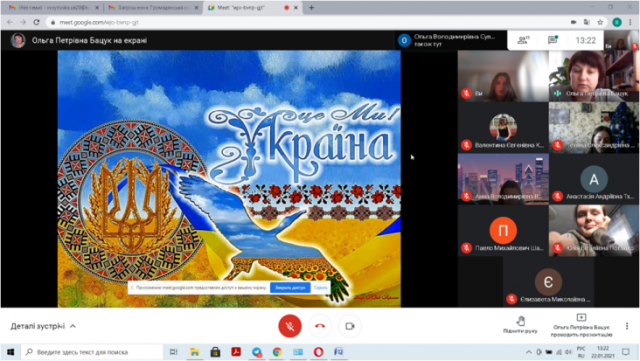The width and height of the screenshot is (640, 361).
Task: Click the raise hand icon
Action: [x=520, y=321]
